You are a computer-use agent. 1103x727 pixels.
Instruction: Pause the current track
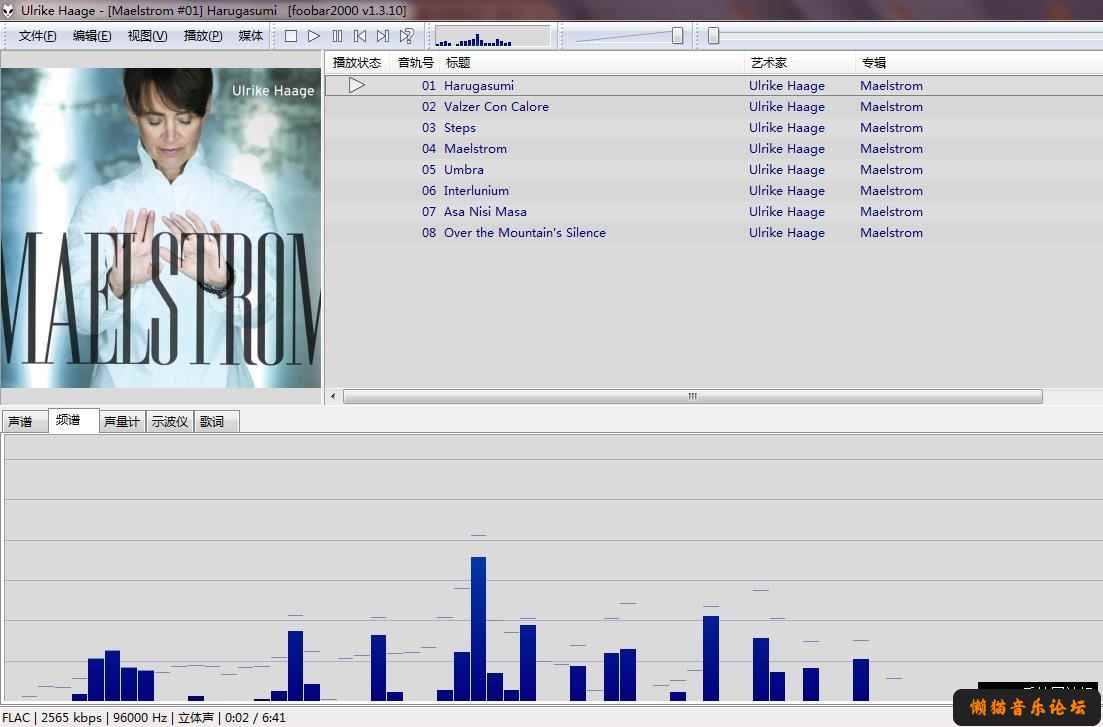tap(337, 36)
